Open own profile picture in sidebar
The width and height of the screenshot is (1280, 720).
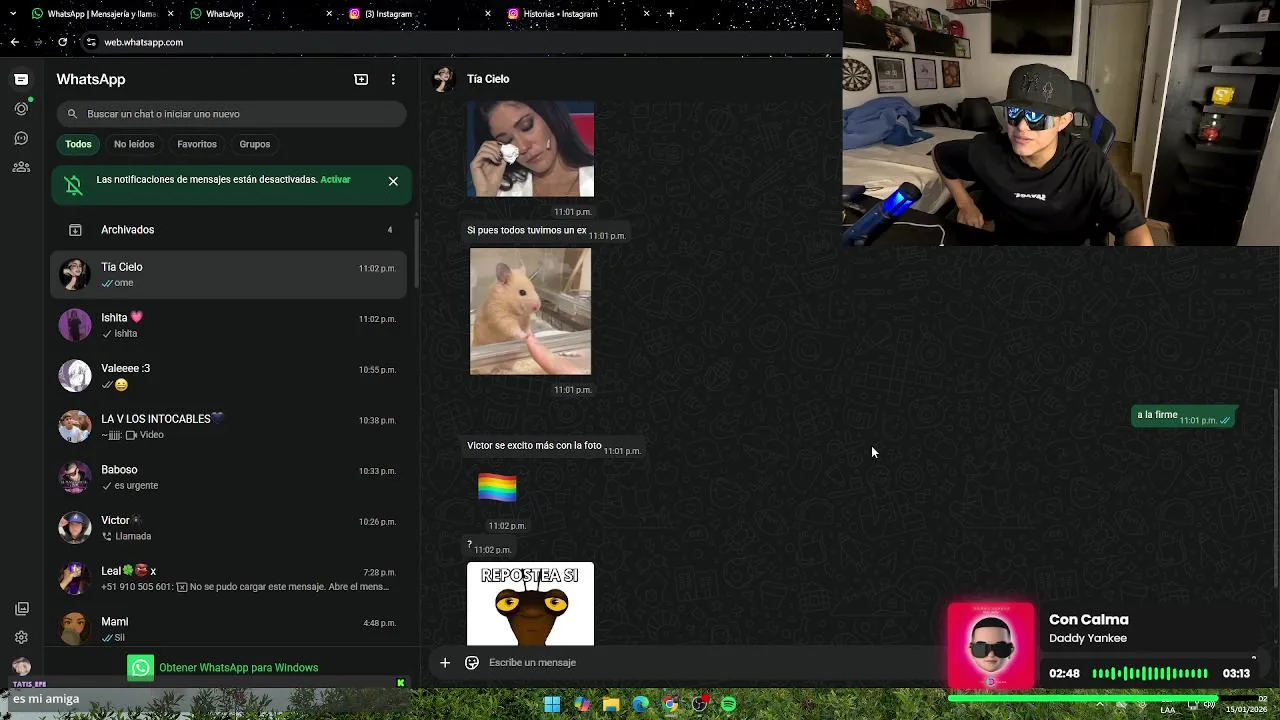21,667
